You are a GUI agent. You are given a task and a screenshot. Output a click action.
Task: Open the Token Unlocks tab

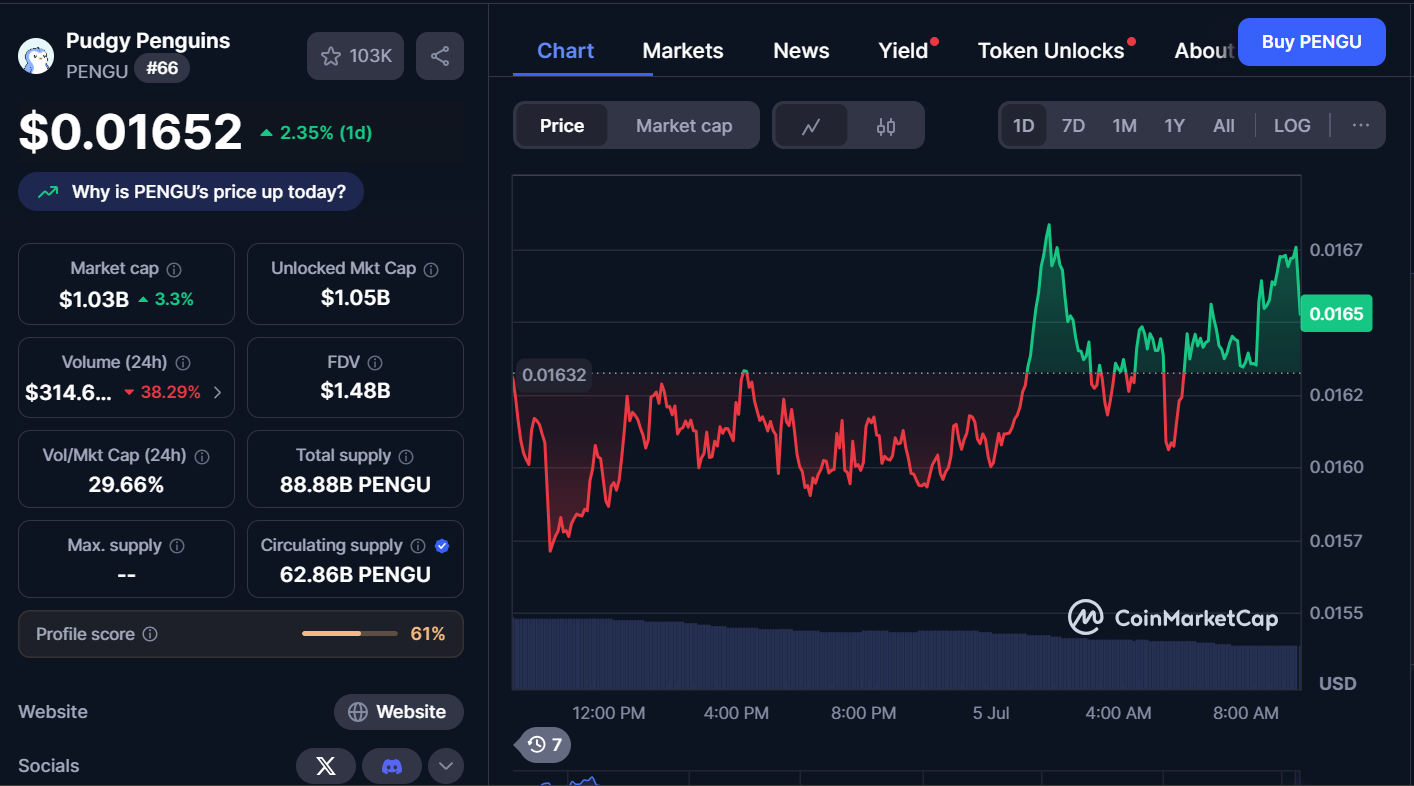coord(1051,51)
